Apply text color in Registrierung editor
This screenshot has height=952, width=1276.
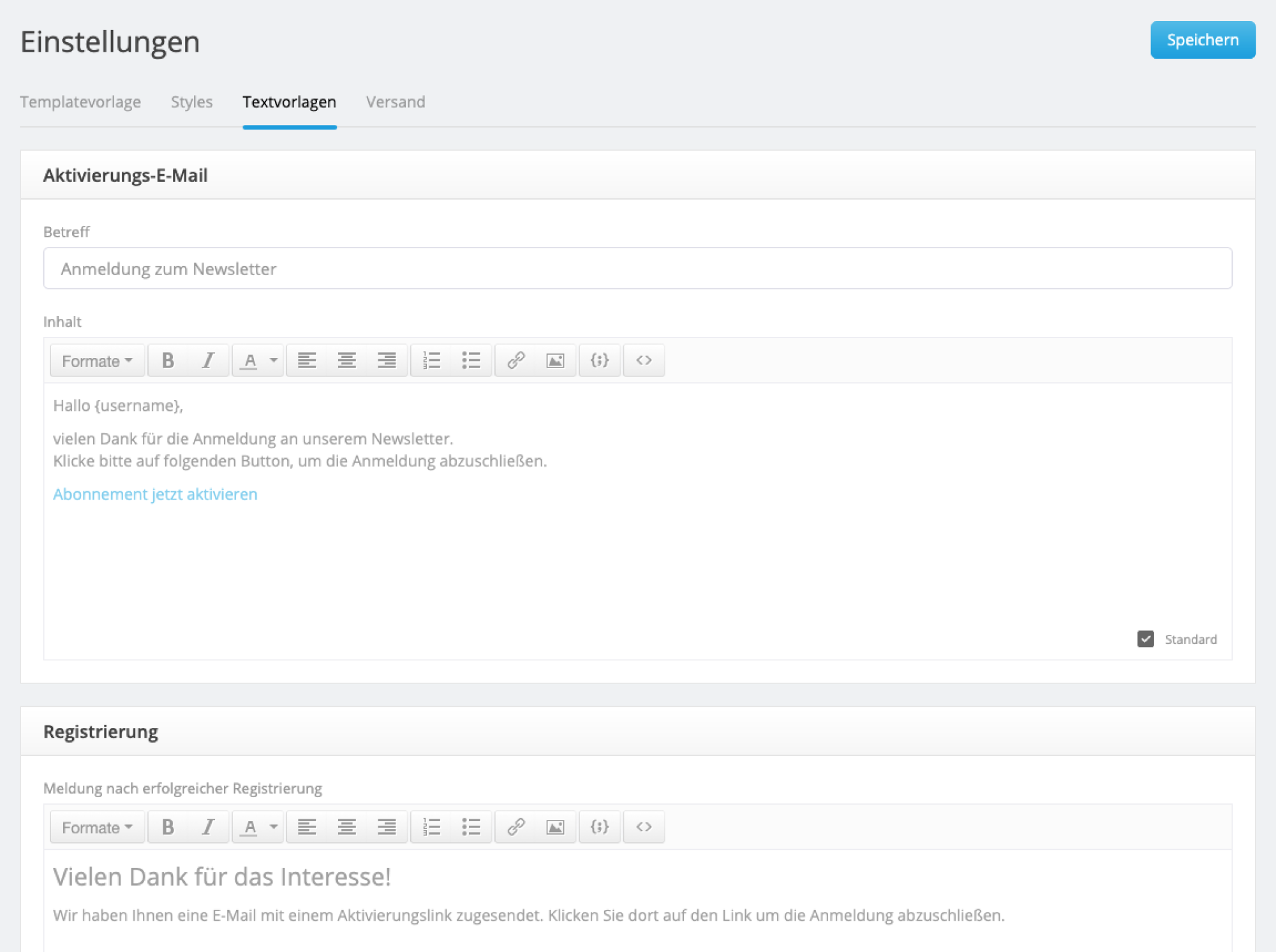coord(250,827)
